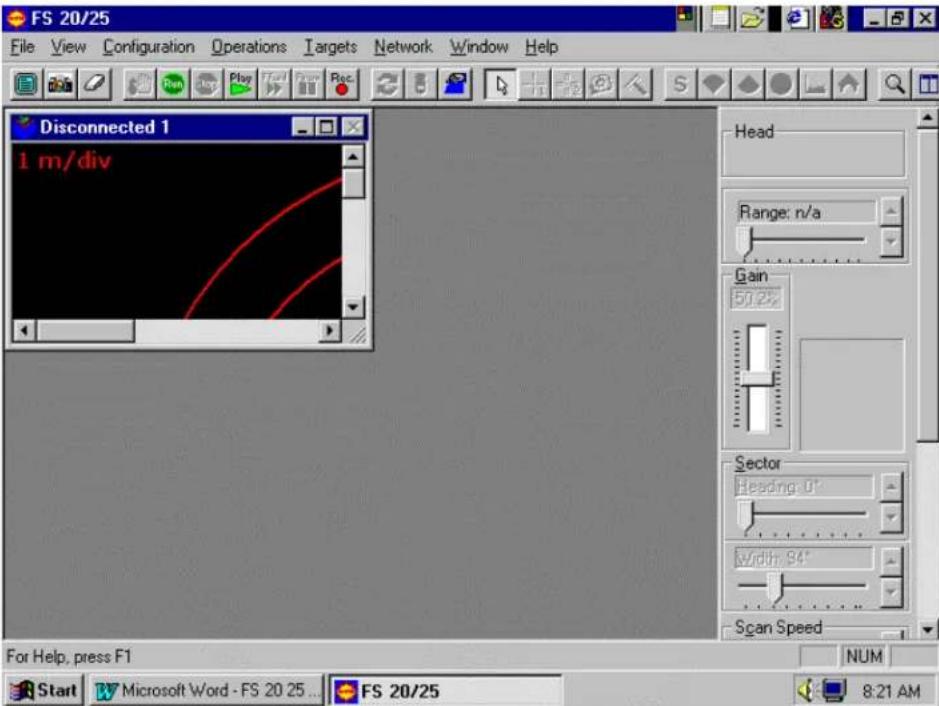The width and height of the screenshot is (939, 706).
Task: Select the full circle polar scan icon
Action: (x=781, y=84)
